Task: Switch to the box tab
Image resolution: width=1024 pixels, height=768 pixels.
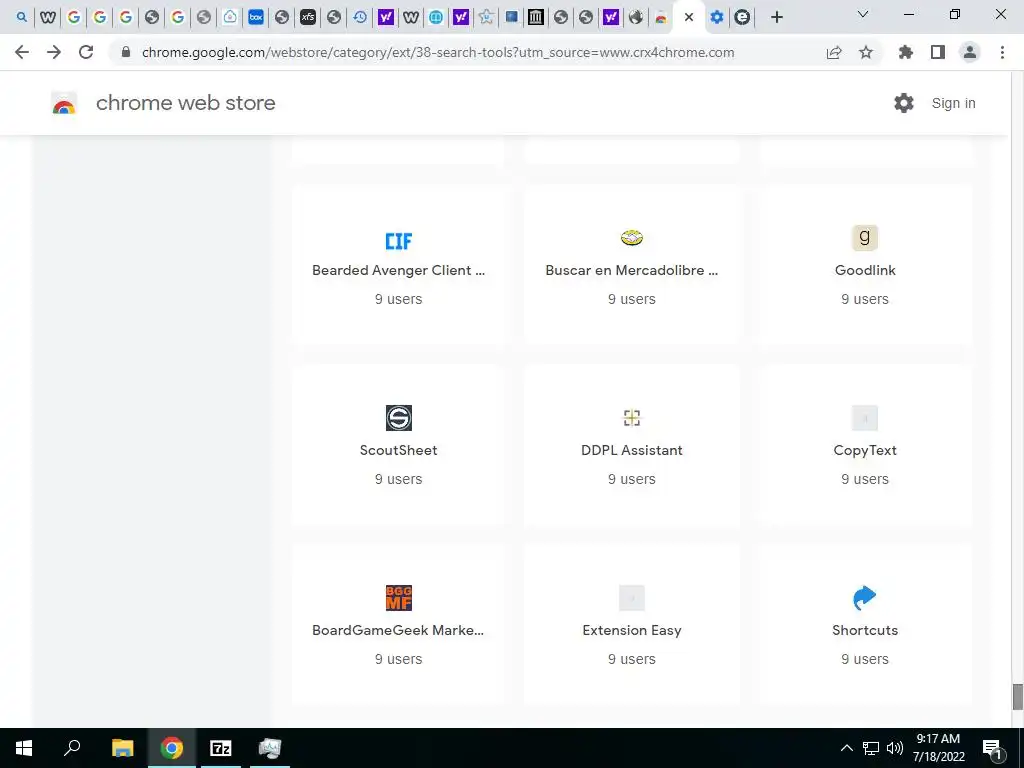Action: [x=256, y=17]
